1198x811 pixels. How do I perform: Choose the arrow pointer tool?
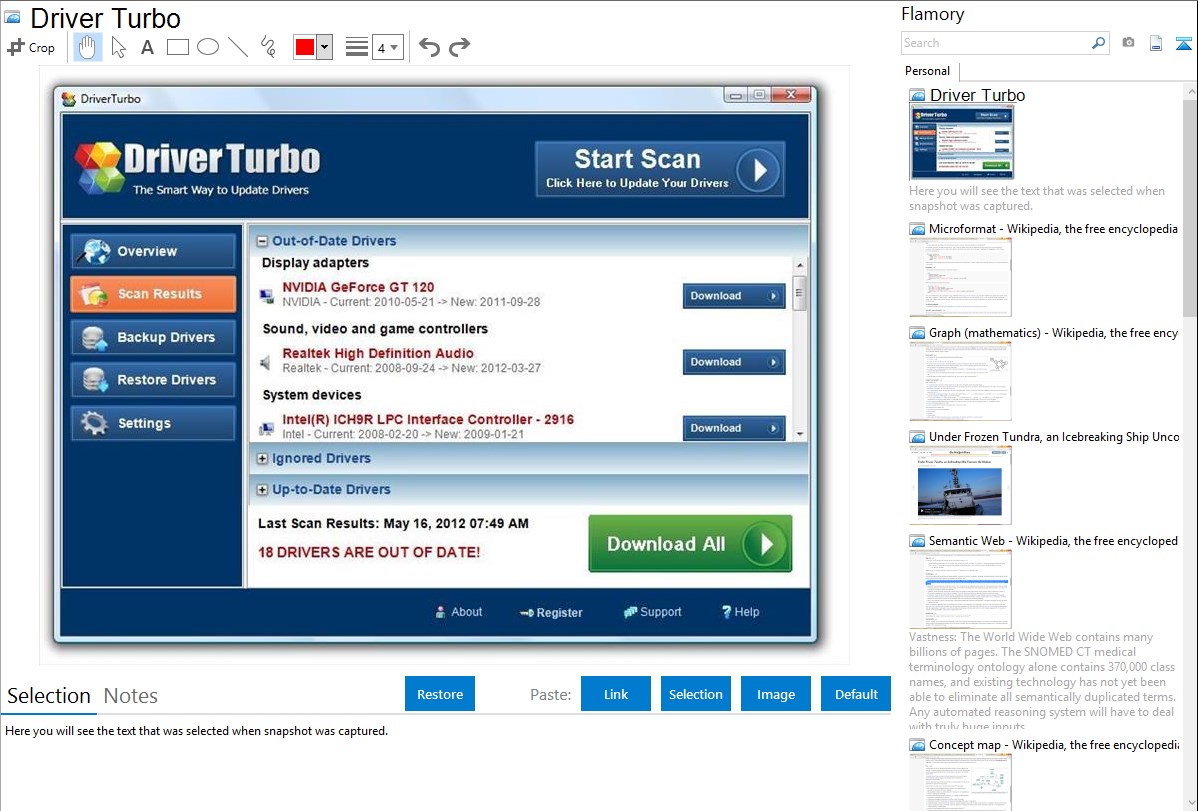click(118, 47)
